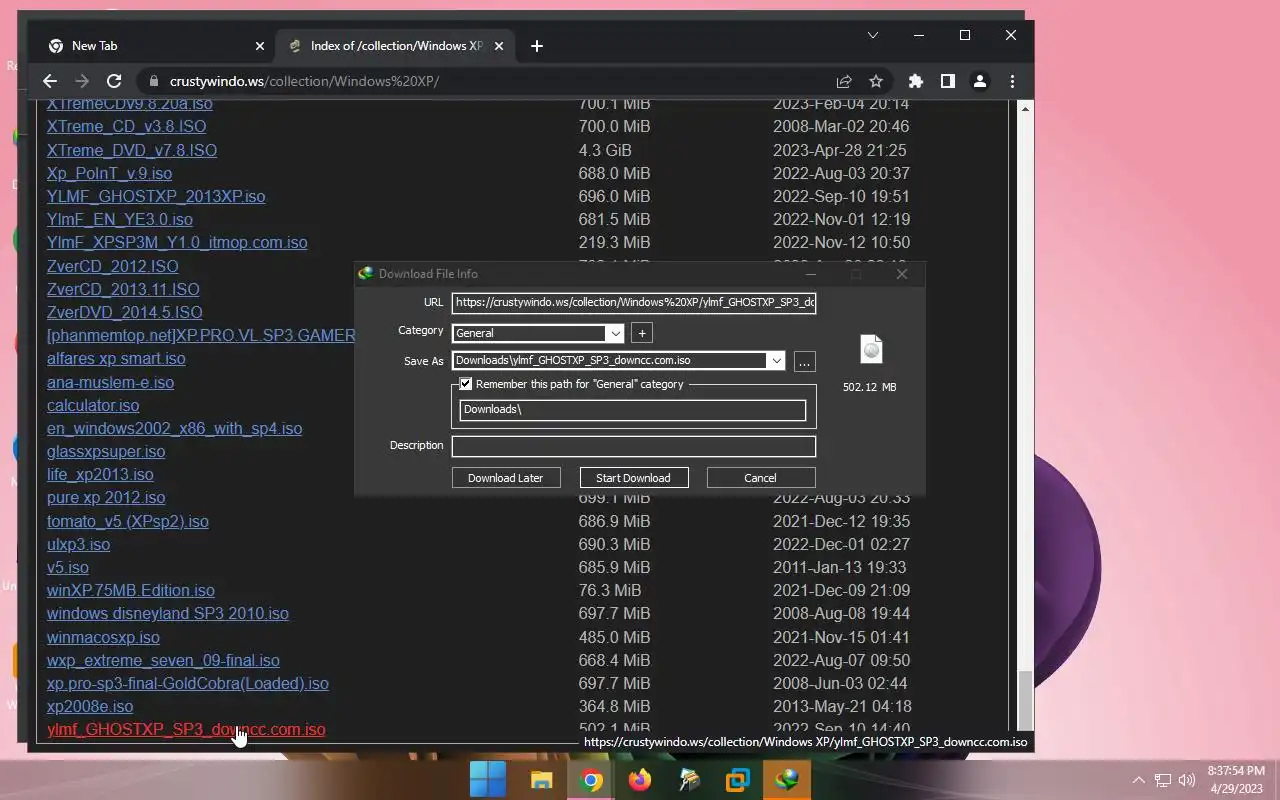Open calculator.iso link

(93, 405)
